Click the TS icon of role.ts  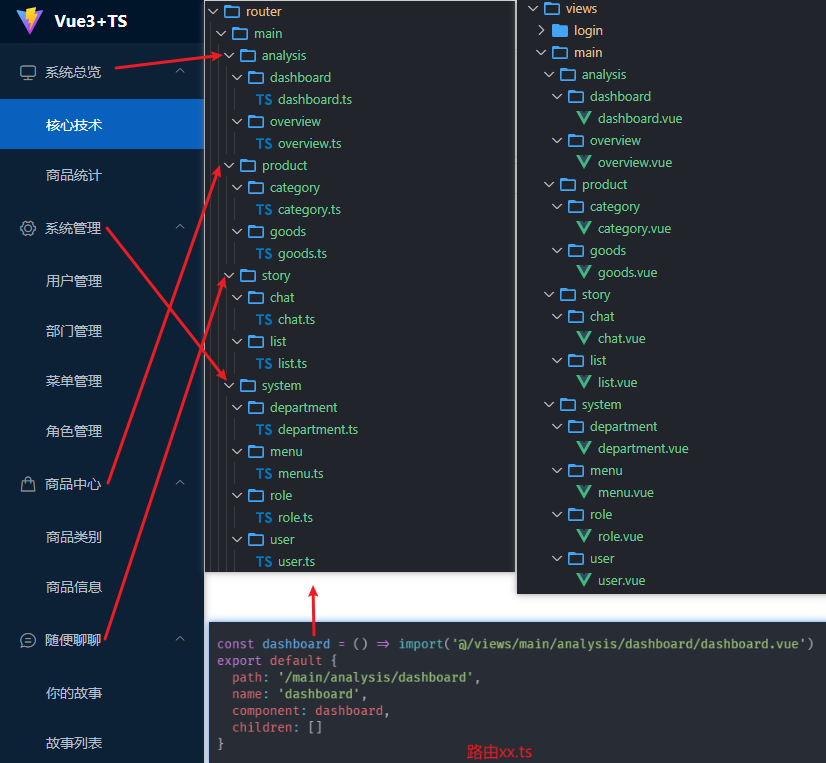[x=264, y=518]
